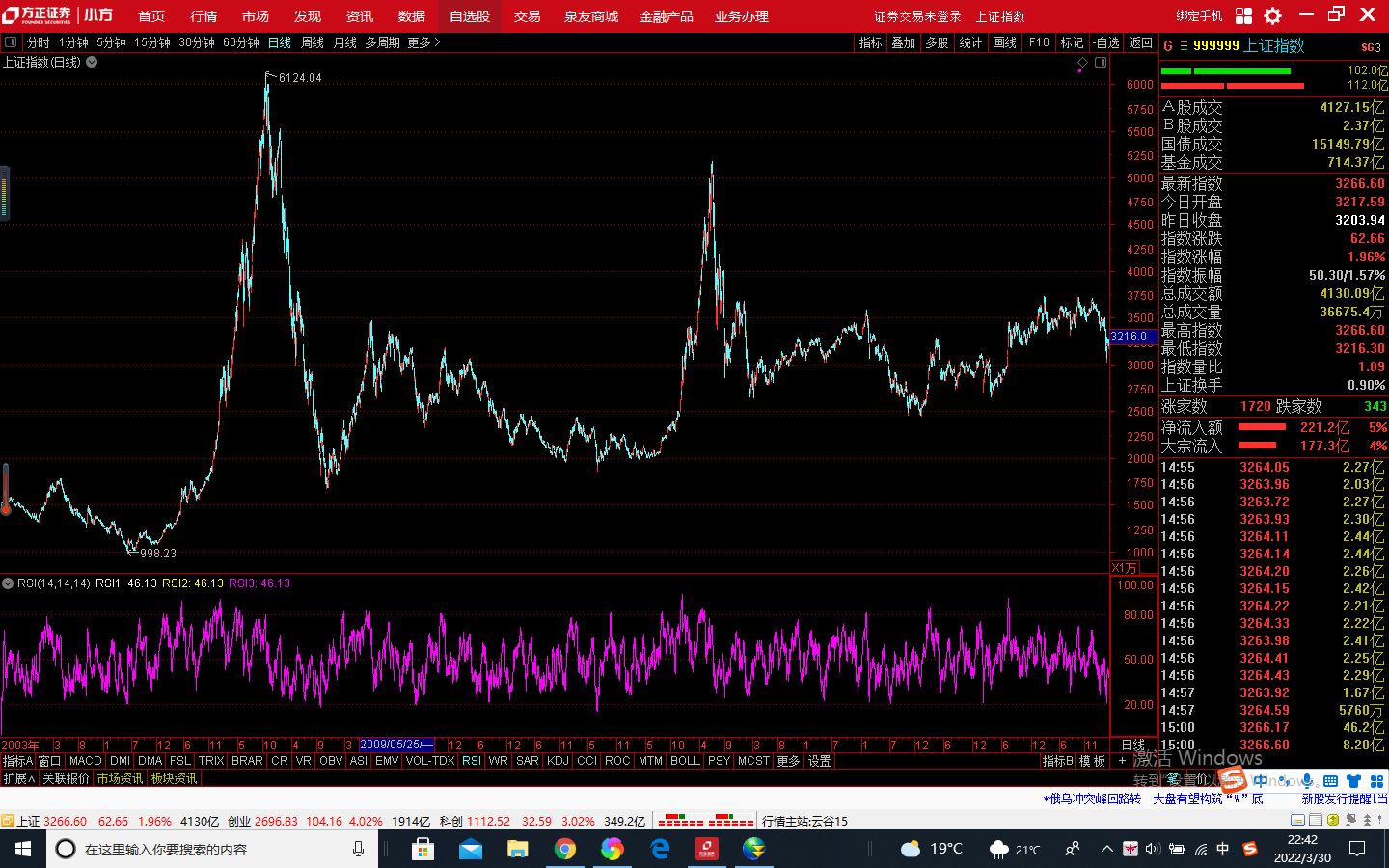
Task: Open the settings gear in title bar
Action: click(1272, 15)
